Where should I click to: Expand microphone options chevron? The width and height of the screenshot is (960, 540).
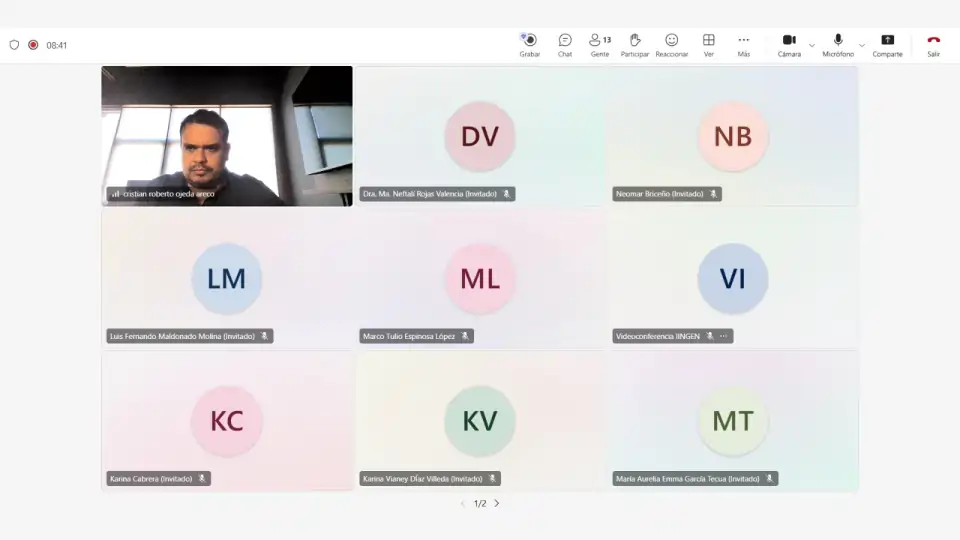click(861, 45)
